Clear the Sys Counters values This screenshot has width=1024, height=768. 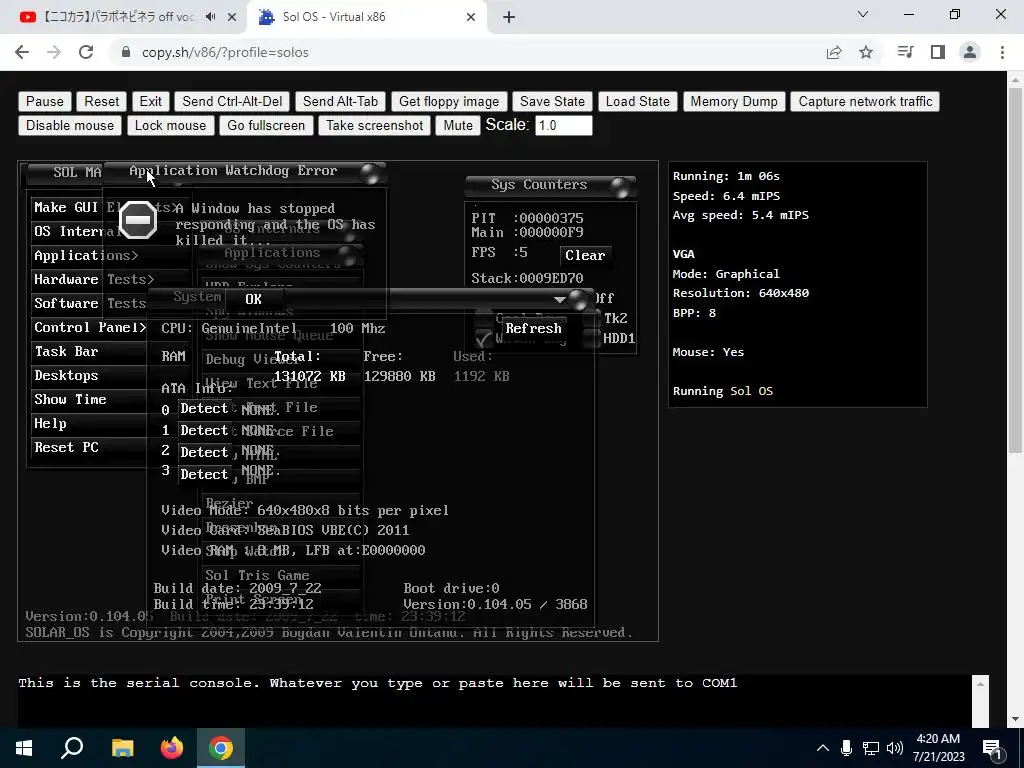point(584,255)
